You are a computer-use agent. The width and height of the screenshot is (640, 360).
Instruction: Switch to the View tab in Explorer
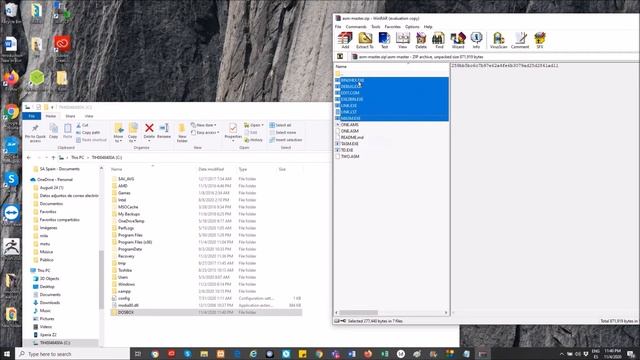[89, 116]
